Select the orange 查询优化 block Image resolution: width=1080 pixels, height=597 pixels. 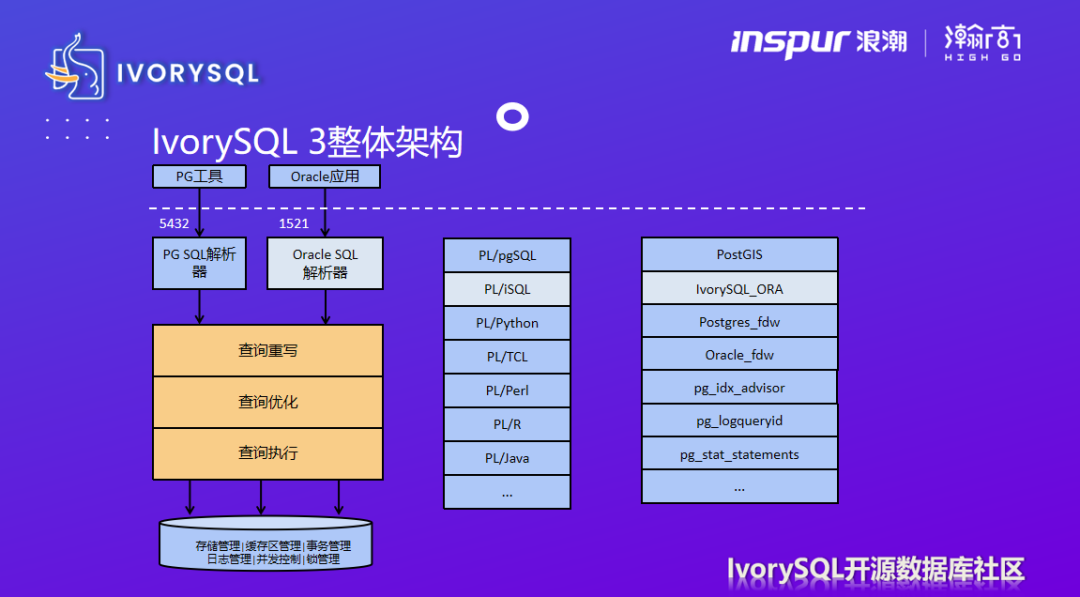click(x=266, y=402)
